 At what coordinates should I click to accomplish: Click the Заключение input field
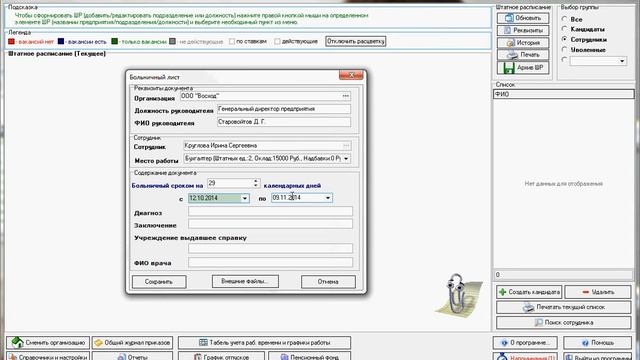[270, 224]
